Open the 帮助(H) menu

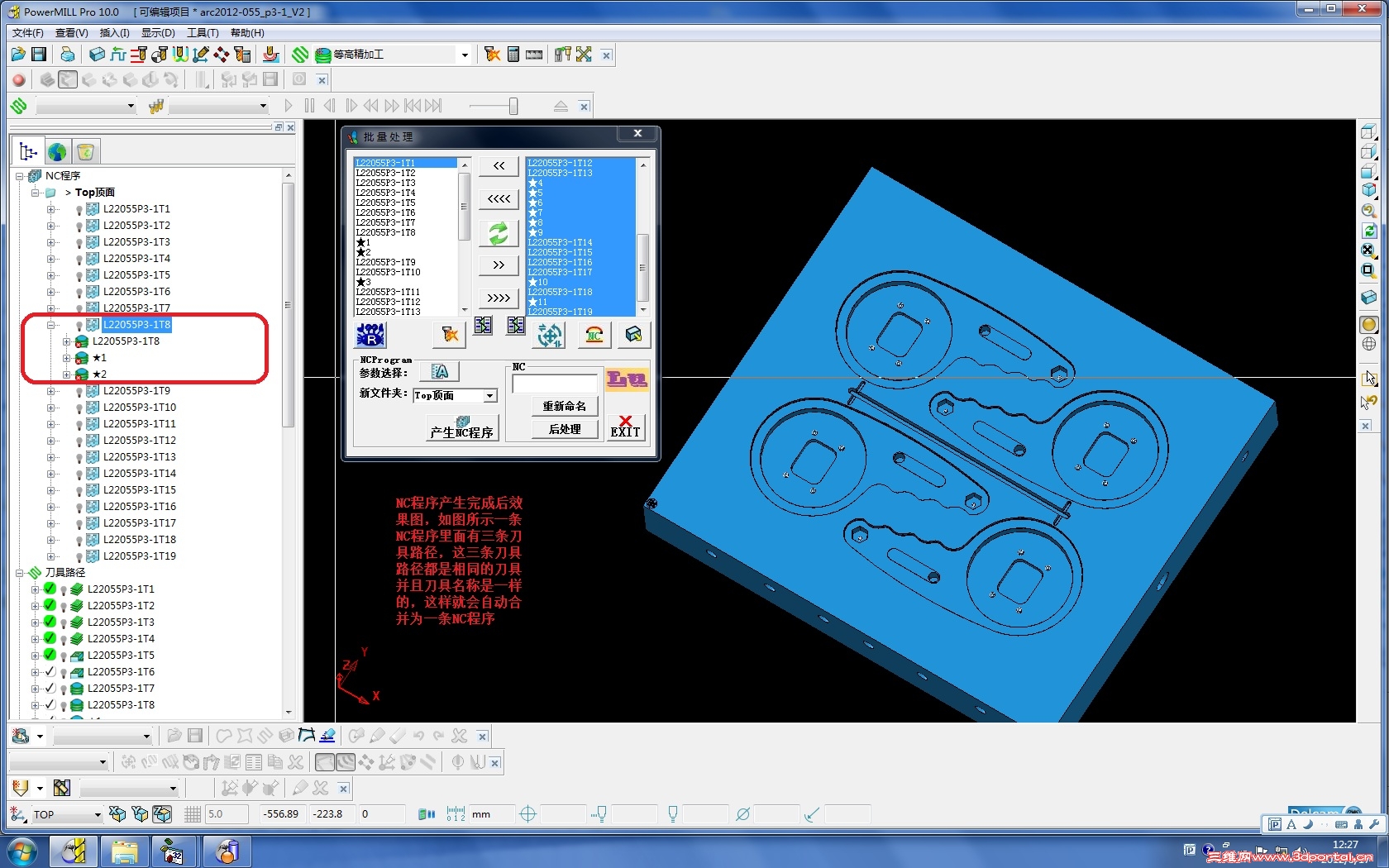(247, 33)
